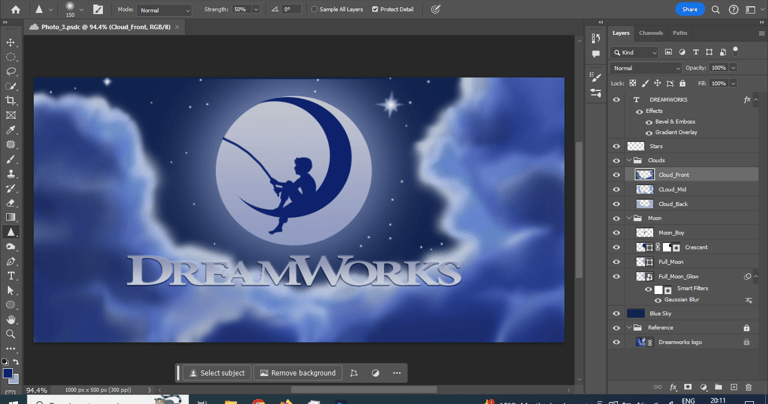Viewport: 768px width, 404px height.
Task: Enable Sample All Layers checkbox
Action: coord(314,9)
